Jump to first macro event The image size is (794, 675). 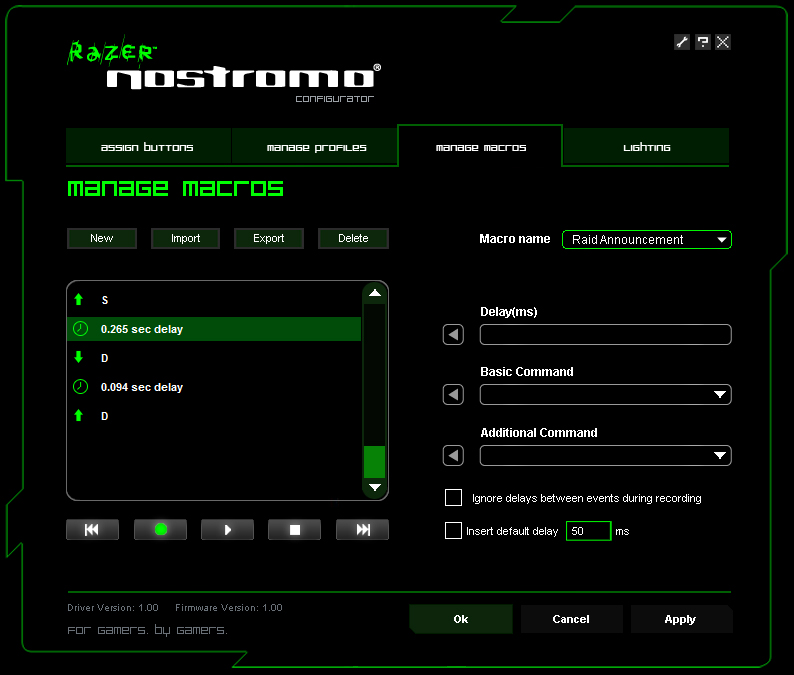click(x=93, y=530)
